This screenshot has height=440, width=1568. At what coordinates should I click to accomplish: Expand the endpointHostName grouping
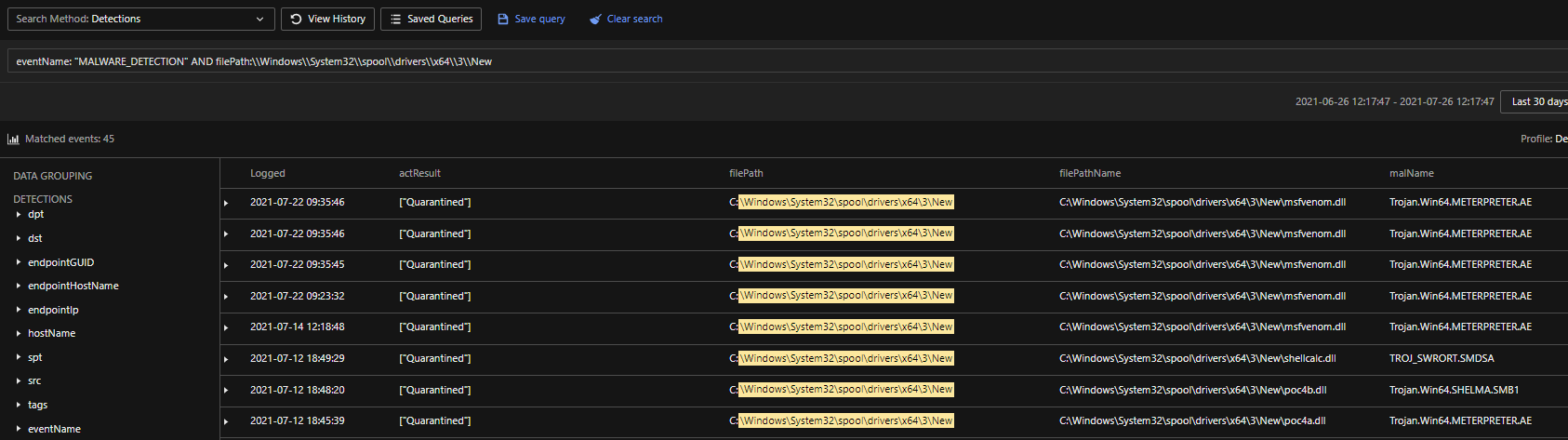click(19, 287)
